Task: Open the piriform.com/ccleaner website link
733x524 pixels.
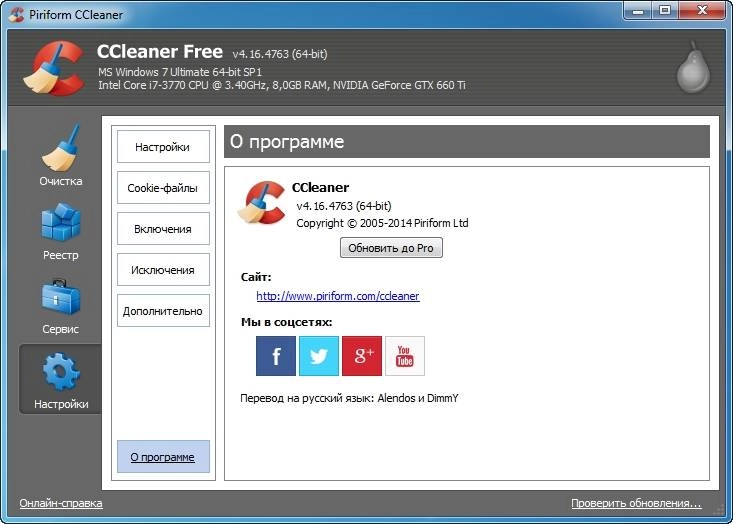Action: point(338,296)
